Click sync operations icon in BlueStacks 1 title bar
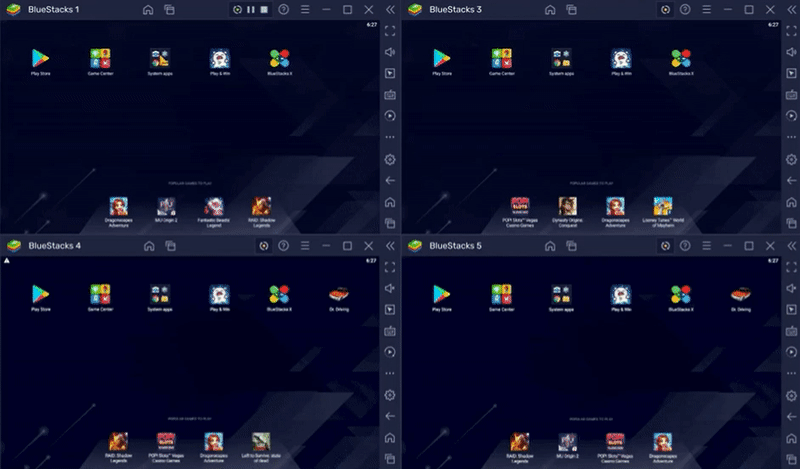 (x=237, y=10)
